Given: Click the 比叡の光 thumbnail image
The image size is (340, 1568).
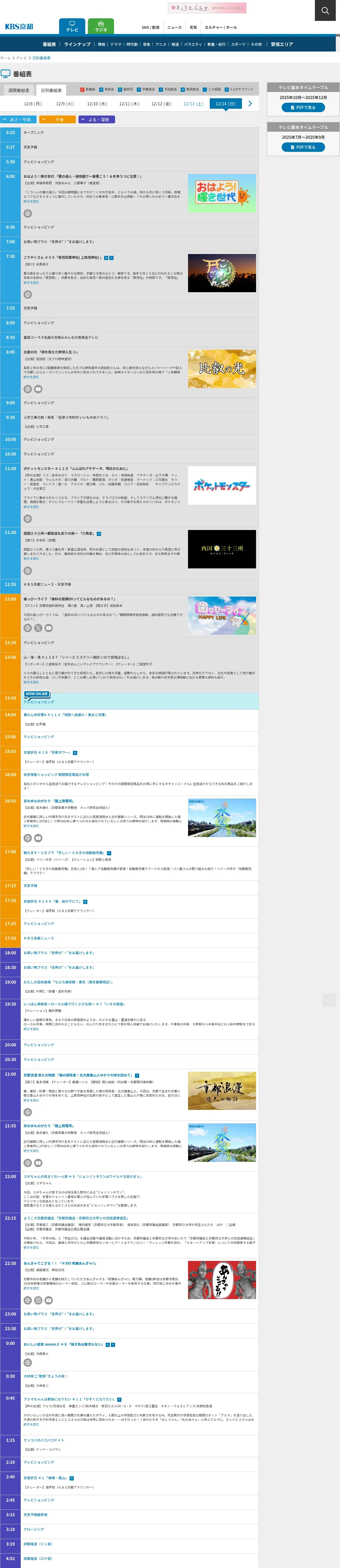Looking at the screenshot, I should 222,369.
